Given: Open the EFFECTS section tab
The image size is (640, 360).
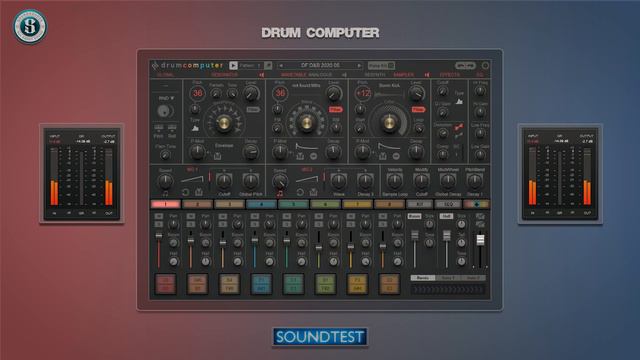Looking at the screenshot, I should [x=450, y=75].
